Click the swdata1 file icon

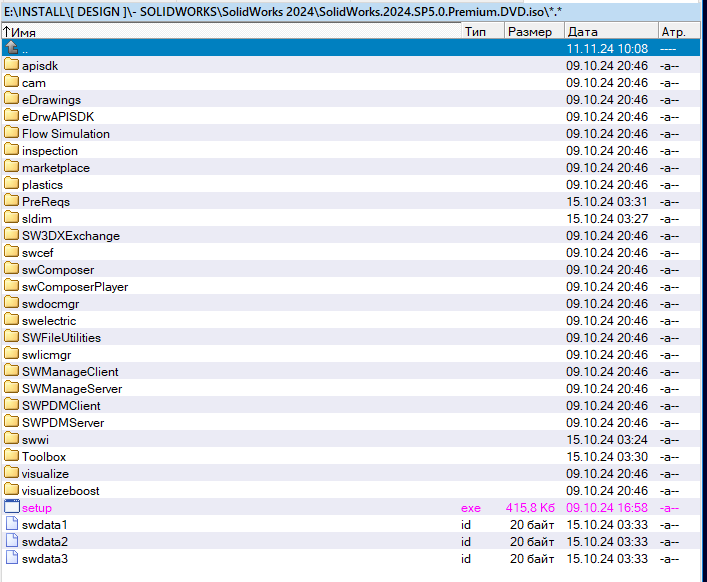click(x=12, y=524)
